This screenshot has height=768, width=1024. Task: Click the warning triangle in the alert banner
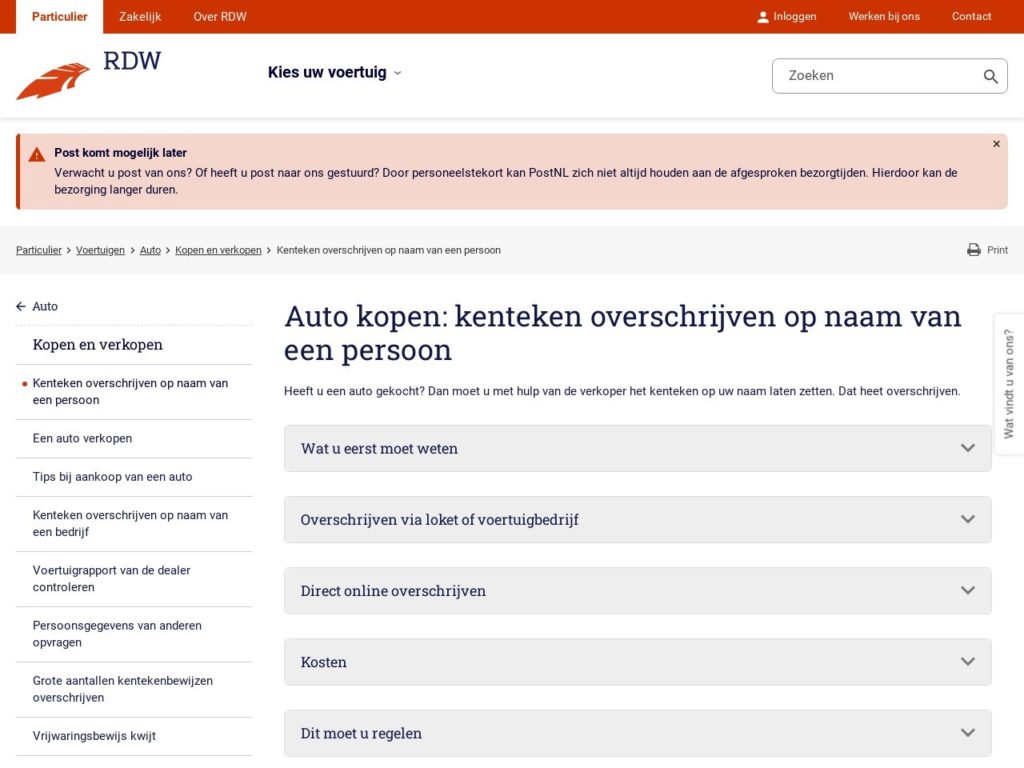point(37,153)
